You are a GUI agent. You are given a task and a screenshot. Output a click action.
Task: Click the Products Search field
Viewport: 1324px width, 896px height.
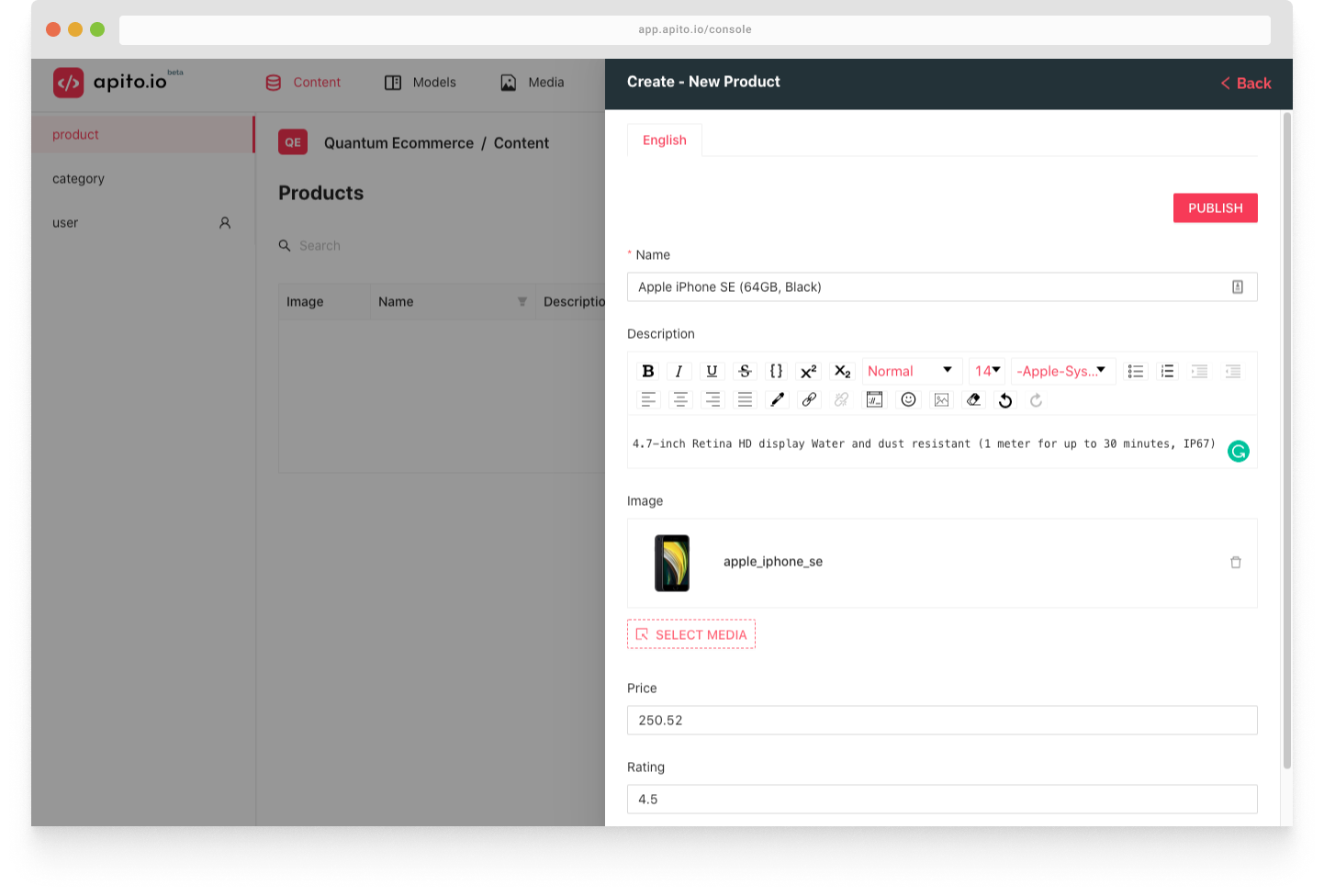pyautogui.click(x=441, y=246)
